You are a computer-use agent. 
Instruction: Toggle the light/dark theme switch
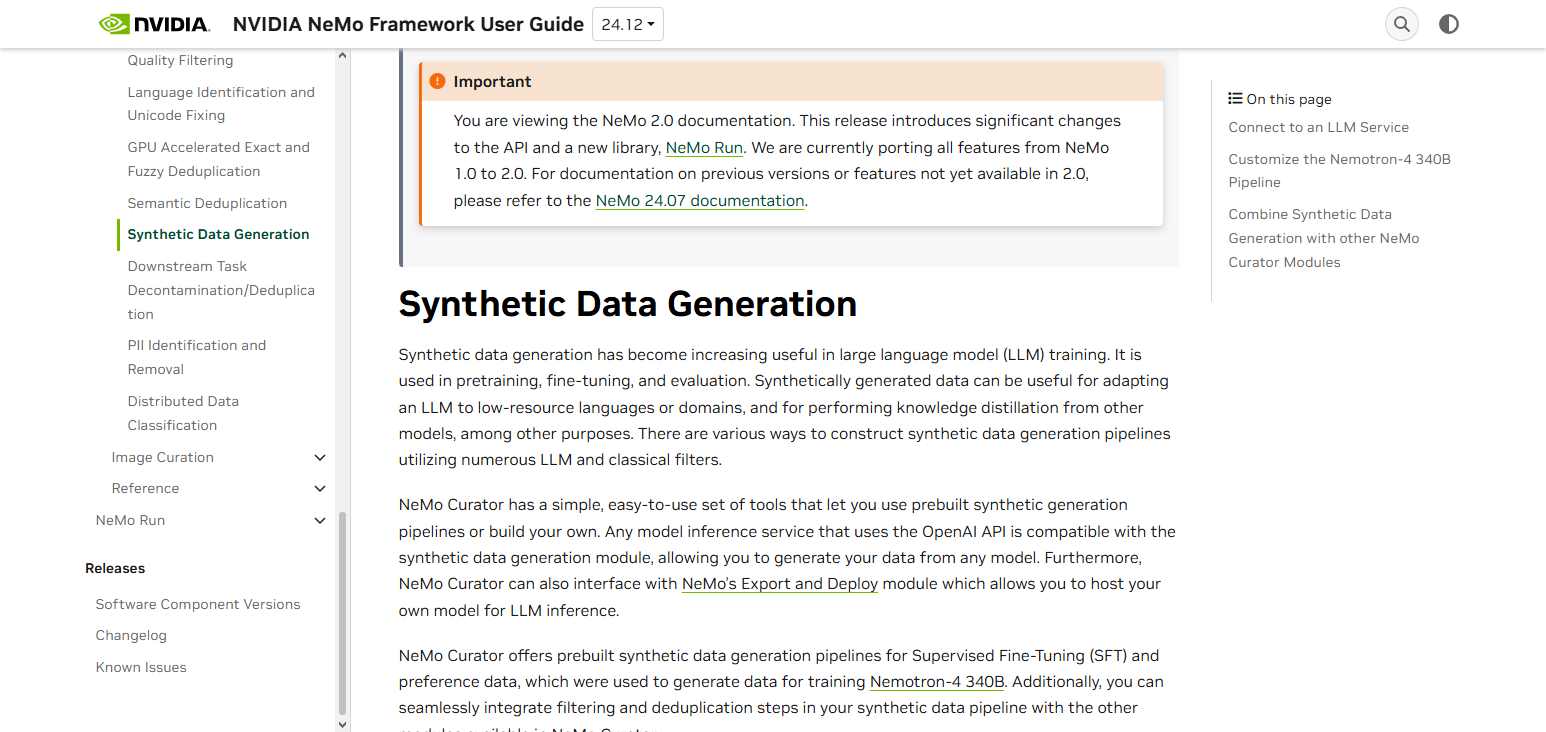1449,24
